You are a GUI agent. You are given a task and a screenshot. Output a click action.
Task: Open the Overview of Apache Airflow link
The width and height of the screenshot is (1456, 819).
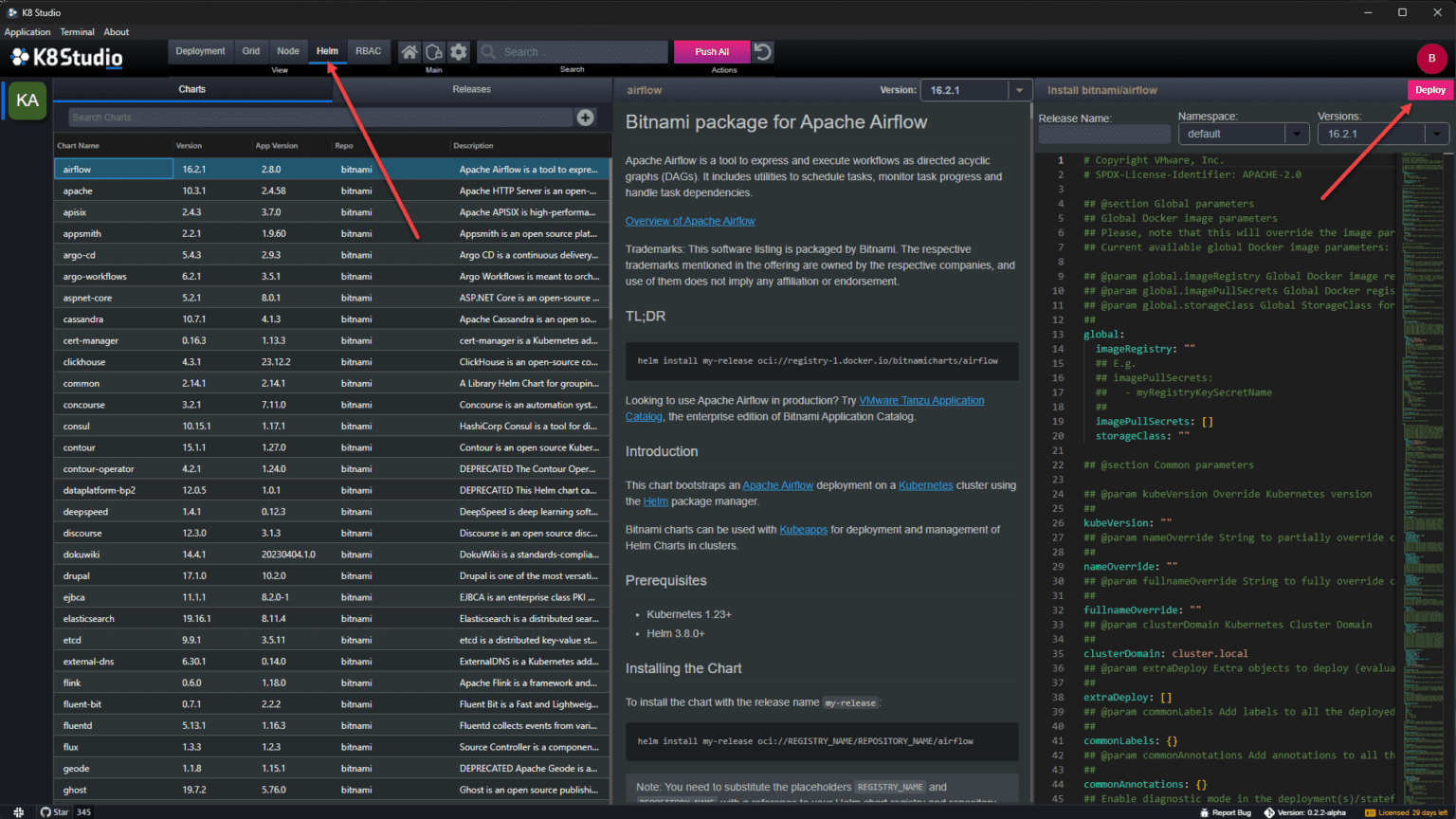point(689,220)
